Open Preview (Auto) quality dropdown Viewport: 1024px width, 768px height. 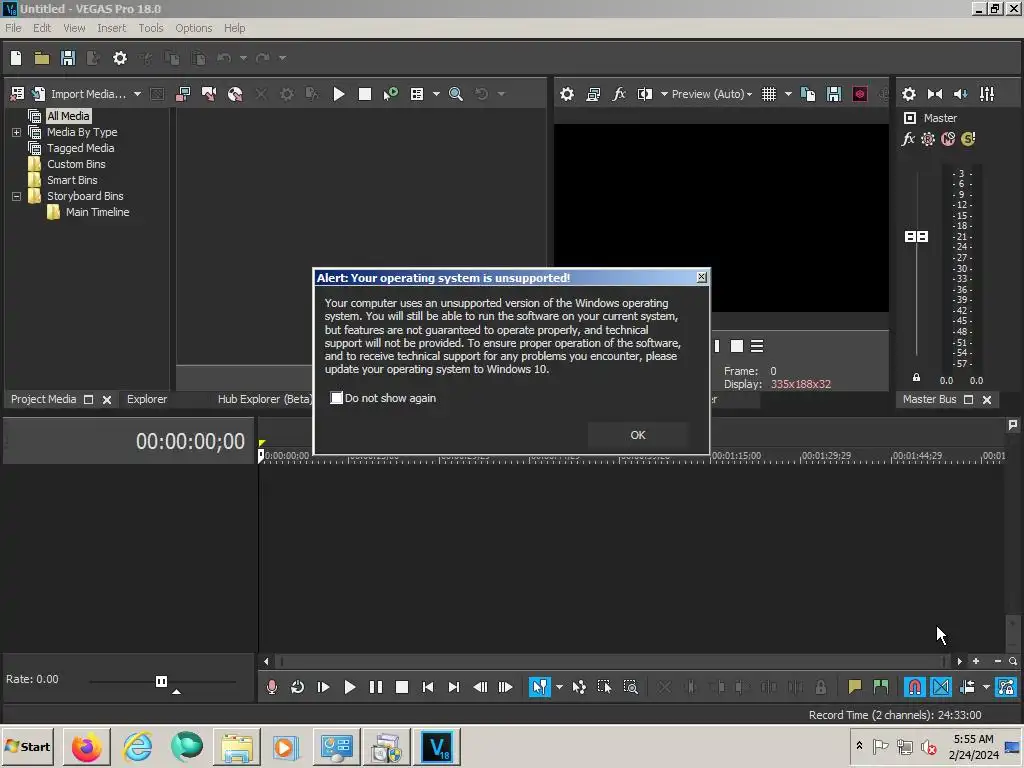click(x=712, y=94)
